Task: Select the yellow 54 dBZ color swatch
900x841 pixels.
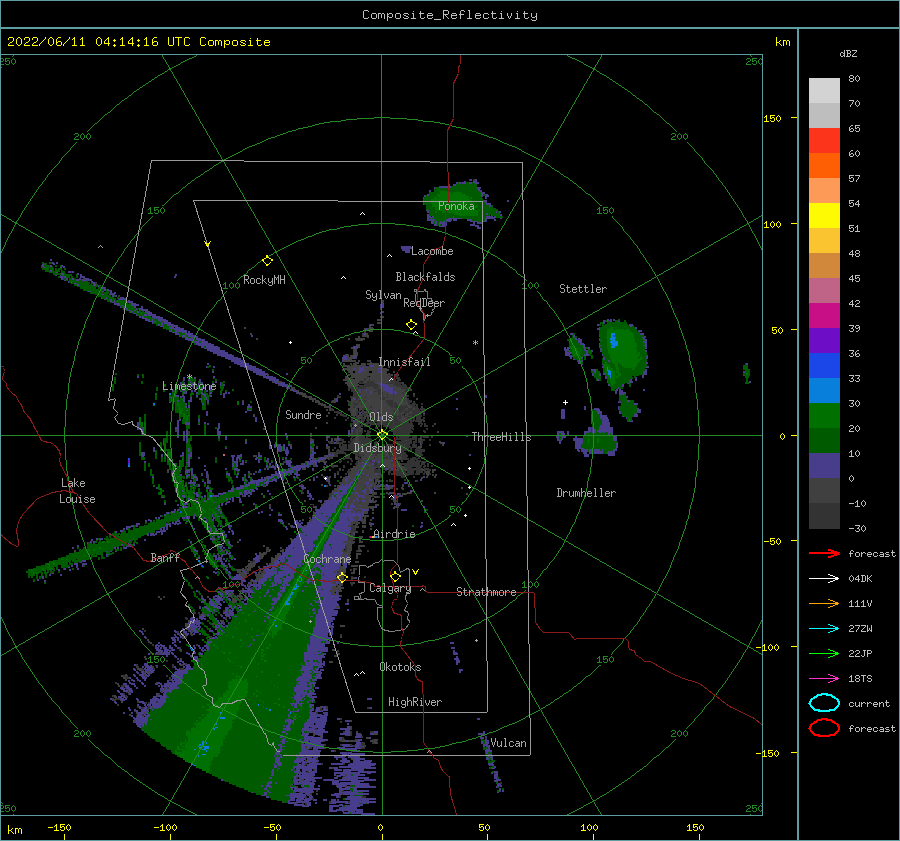Action: 824,215
